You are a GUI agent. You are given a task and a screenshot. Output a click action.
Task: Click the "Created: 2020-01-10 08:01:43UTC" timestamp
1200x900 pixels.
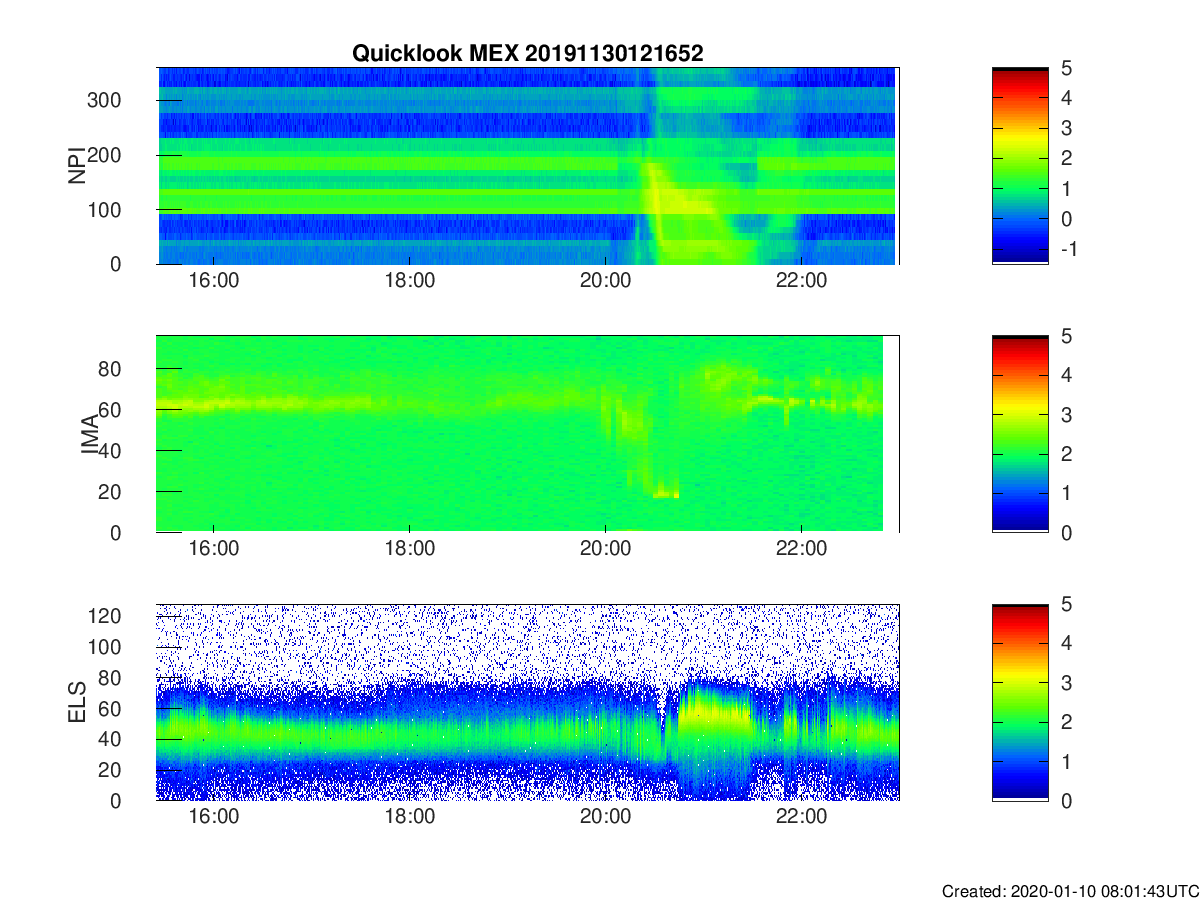tap(1070, 891)
